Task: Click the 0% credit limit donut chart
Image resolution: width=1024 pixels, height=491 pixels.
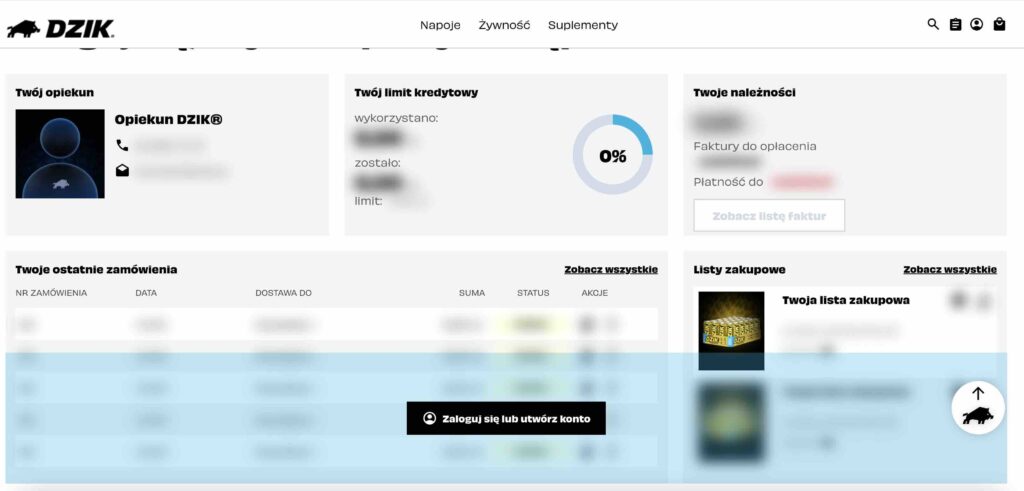Action: (x=612, y=155)
